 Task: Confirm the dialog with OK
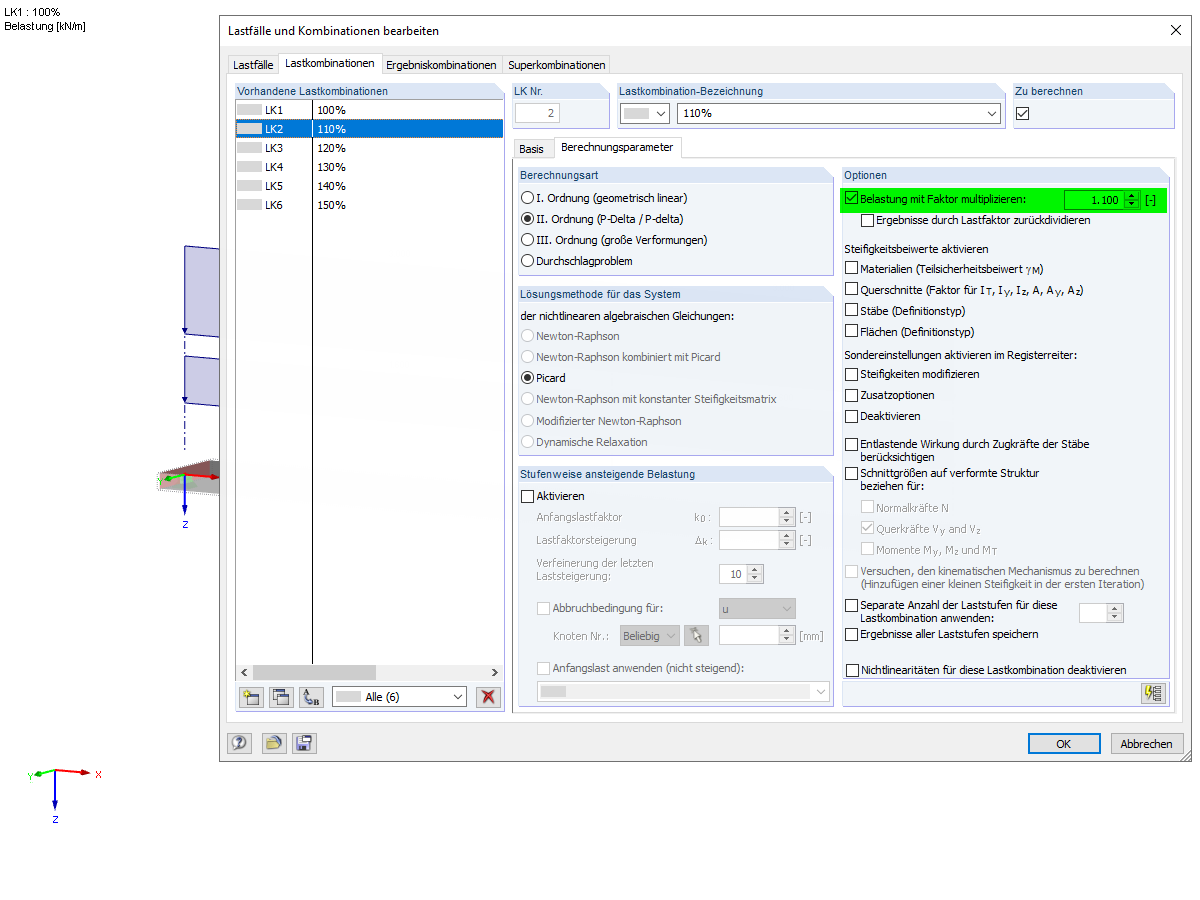1064,743
